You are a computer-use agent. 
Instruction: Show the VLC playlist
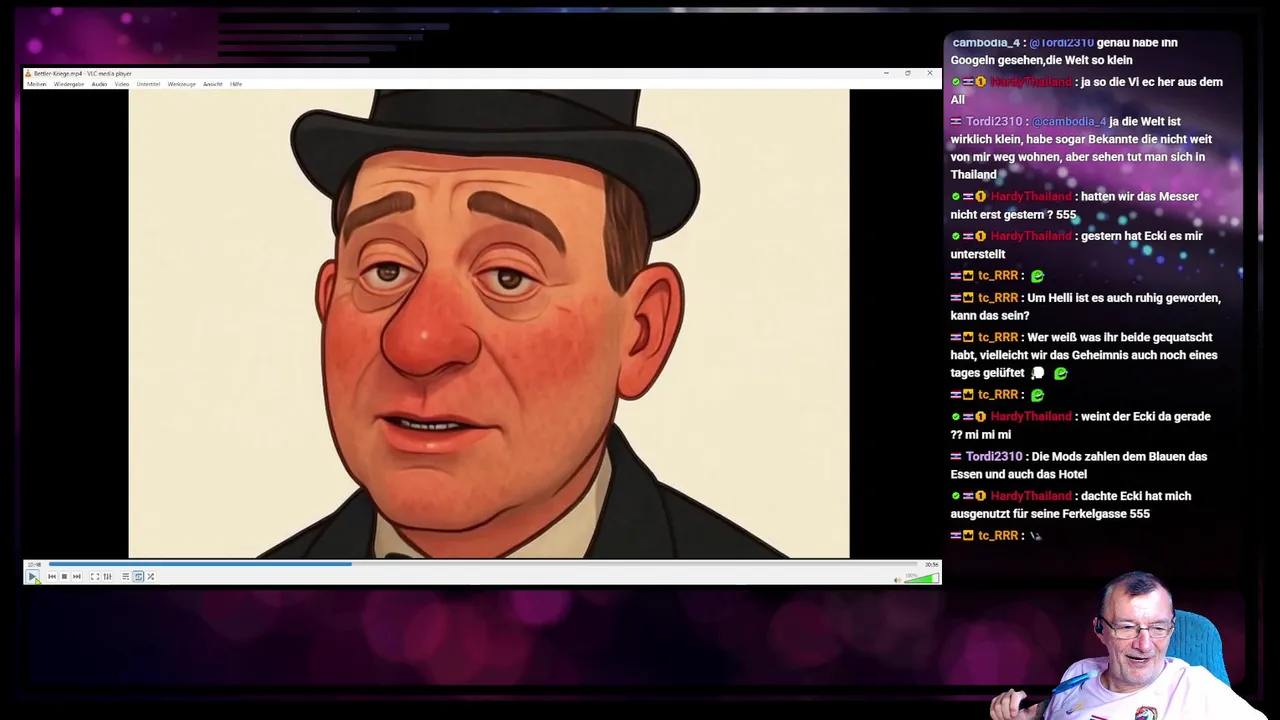point(125,577)
